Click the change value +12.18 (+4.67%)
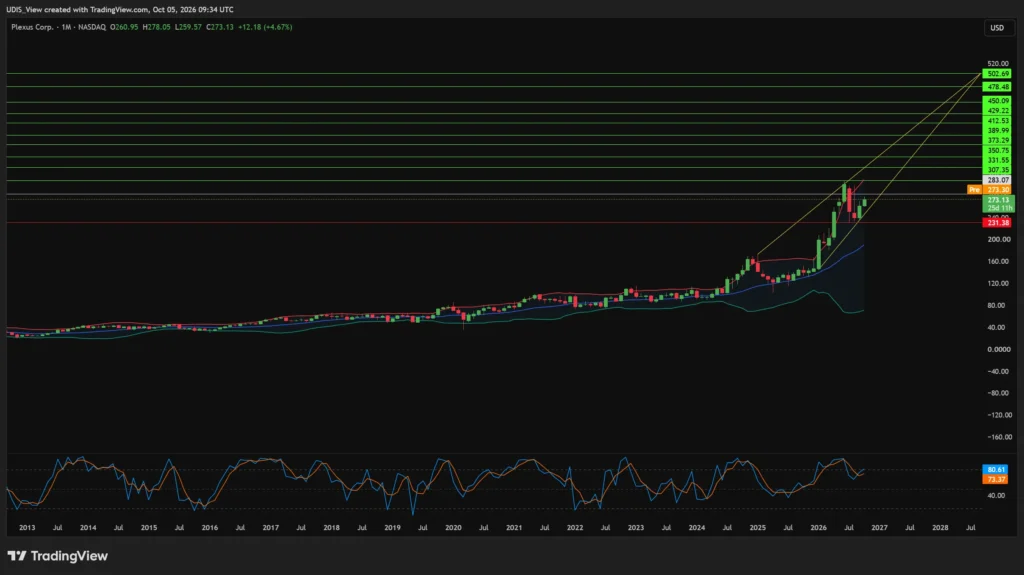The height and width of the screenshot is (575, 1024). [265, 27]
